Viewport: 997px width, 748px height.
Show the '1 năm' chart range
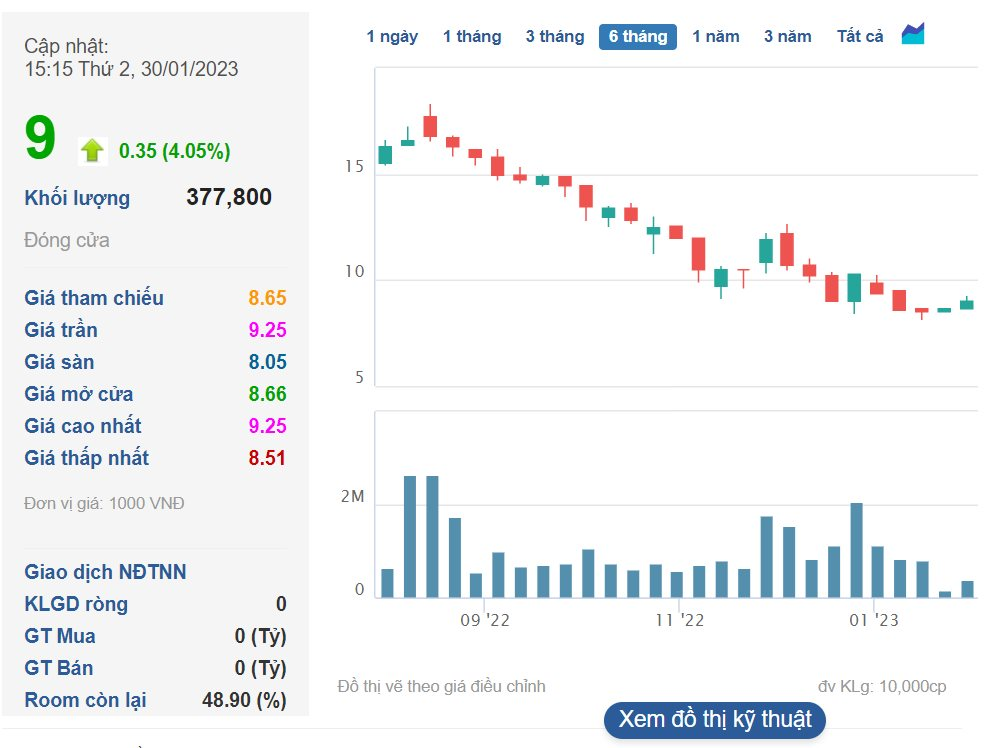(716, 37)
